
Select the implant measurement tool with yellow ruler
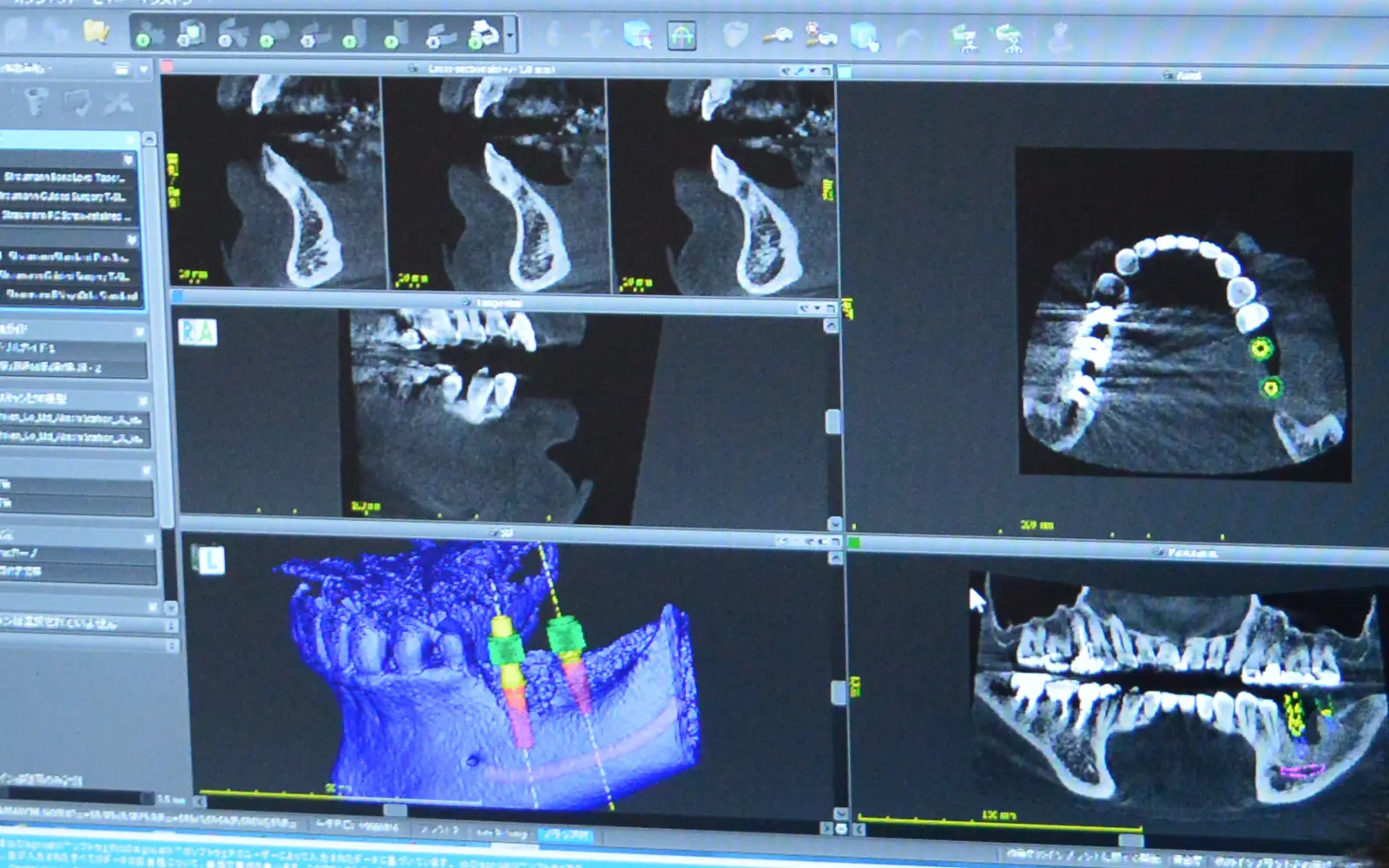pos(778,36)
